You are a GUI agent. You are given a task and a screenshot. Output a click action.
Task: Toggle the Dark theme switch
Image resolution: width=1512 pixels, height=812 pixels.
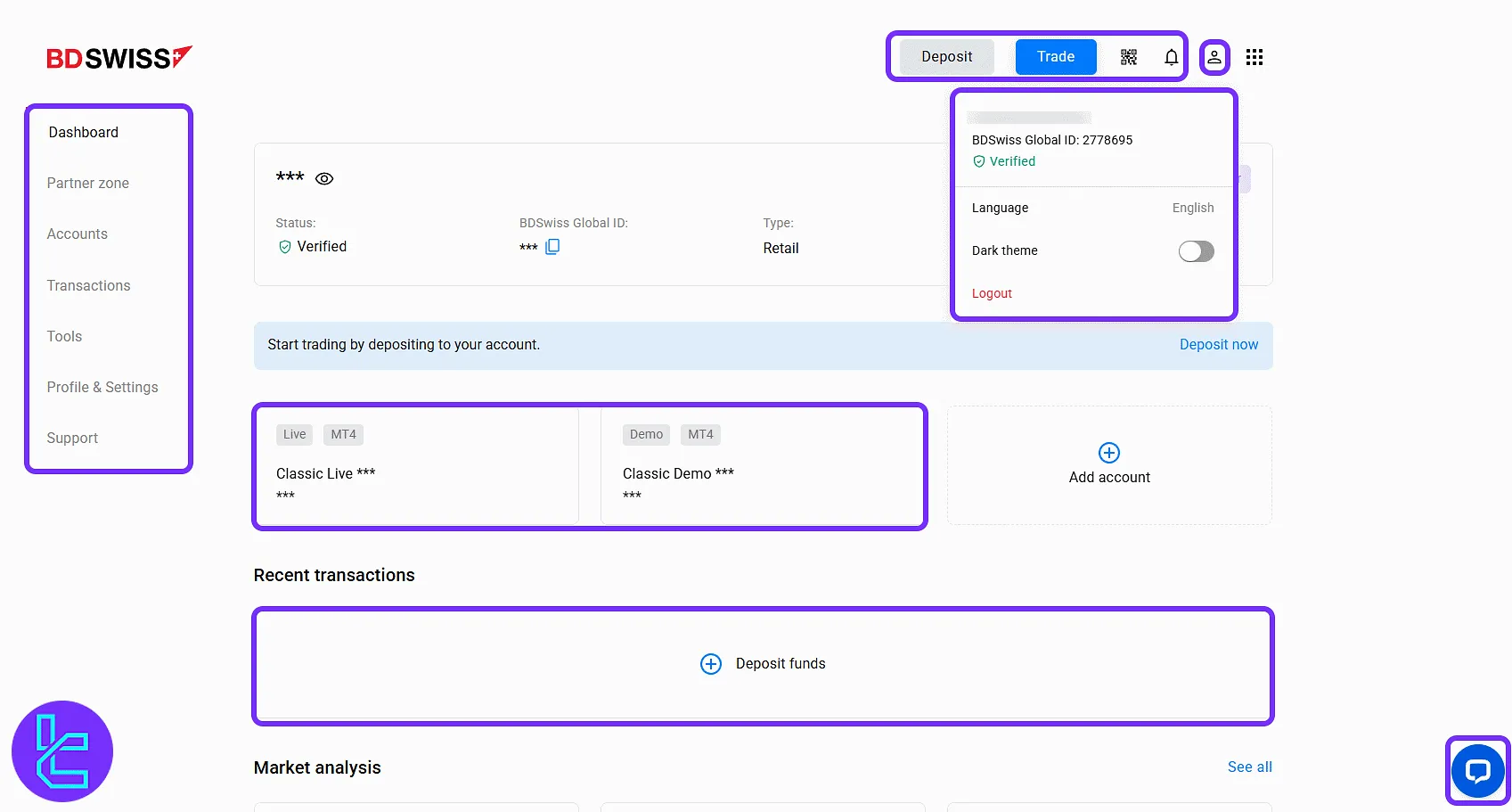pos(1196,251)
